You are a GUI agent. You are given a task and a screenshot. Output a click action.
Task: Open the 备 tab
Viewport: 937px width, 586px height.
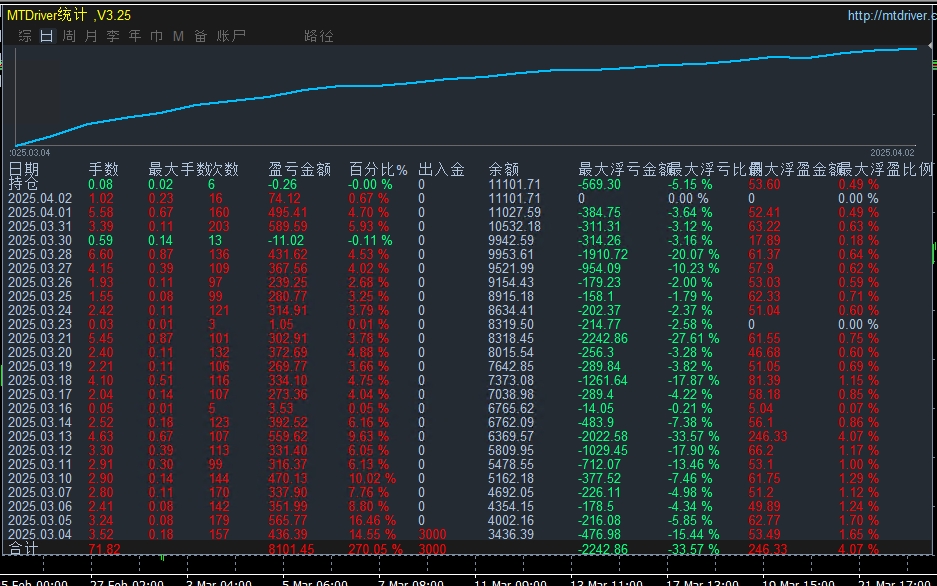pyautogui.click(x=200, y=36)
